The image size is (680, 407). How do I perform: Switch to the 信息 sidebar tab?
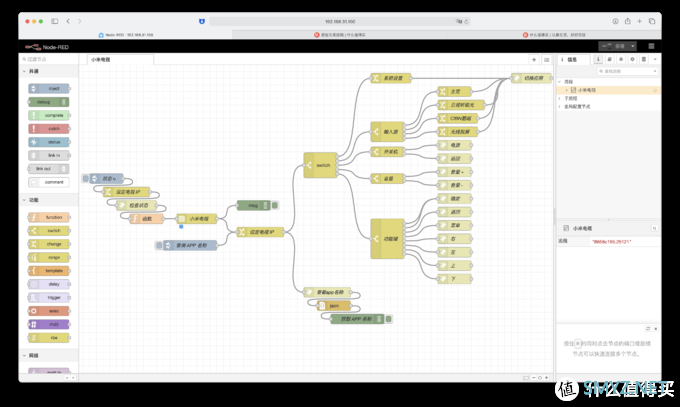pyautogui.click(x=573, y=60)
